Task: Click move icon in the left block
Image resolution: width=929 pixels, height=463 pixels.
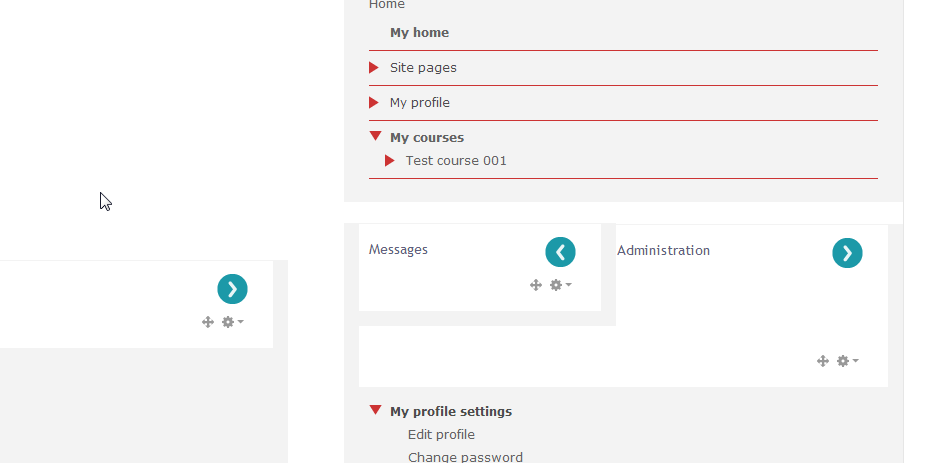Action: point(208,322)
